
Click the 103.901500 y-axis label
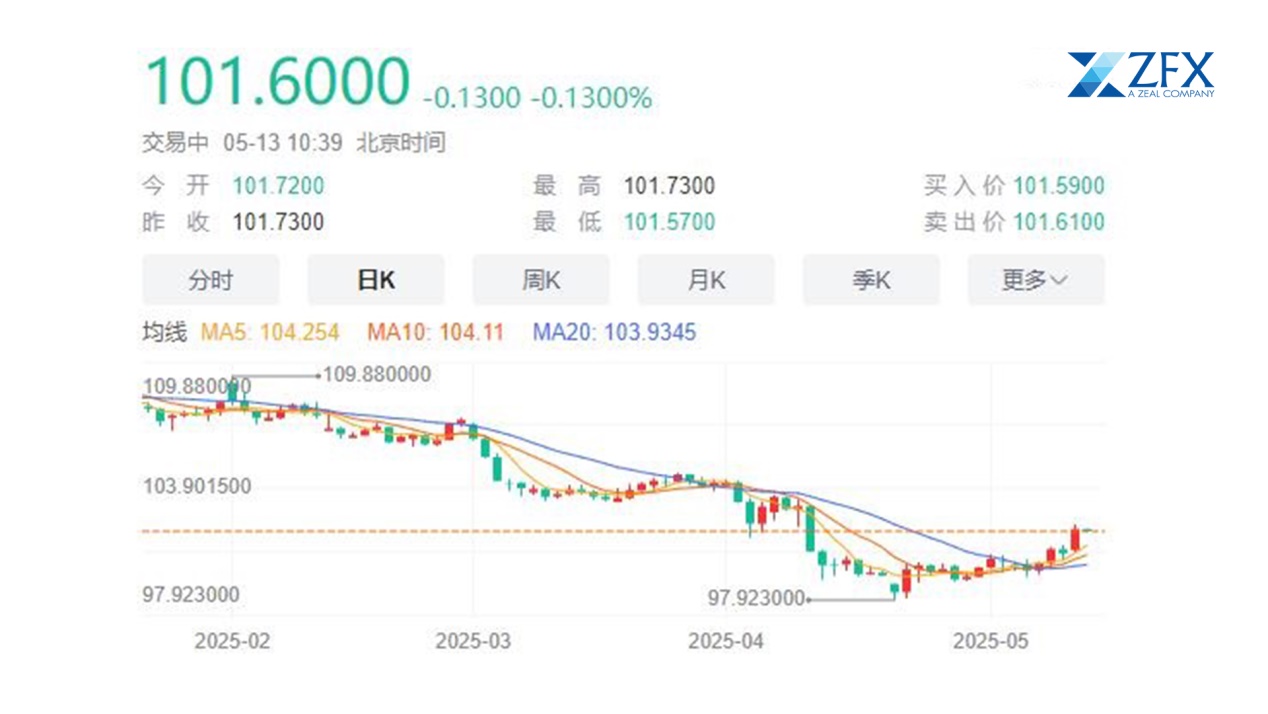[197, 487]
